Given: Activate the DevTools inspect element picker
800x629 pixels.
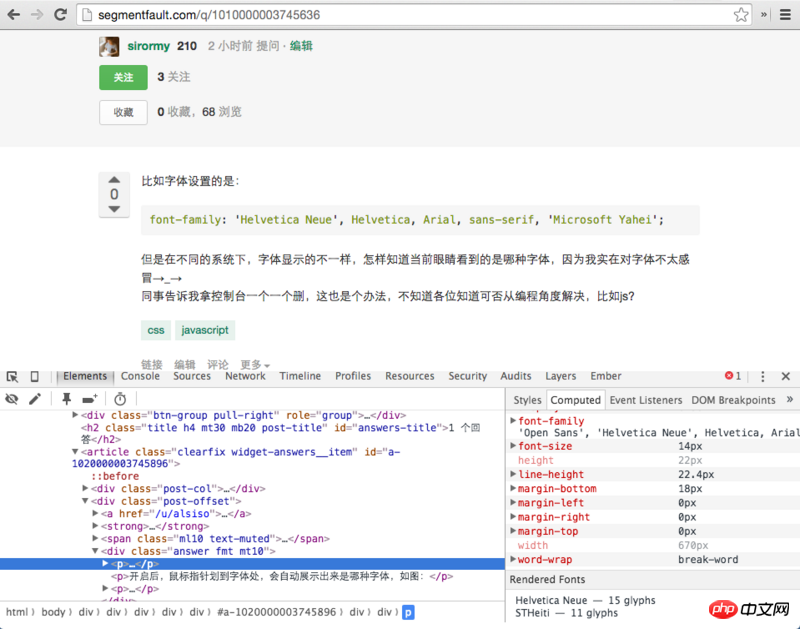Looking at the screenshot, I should [12, 377].
